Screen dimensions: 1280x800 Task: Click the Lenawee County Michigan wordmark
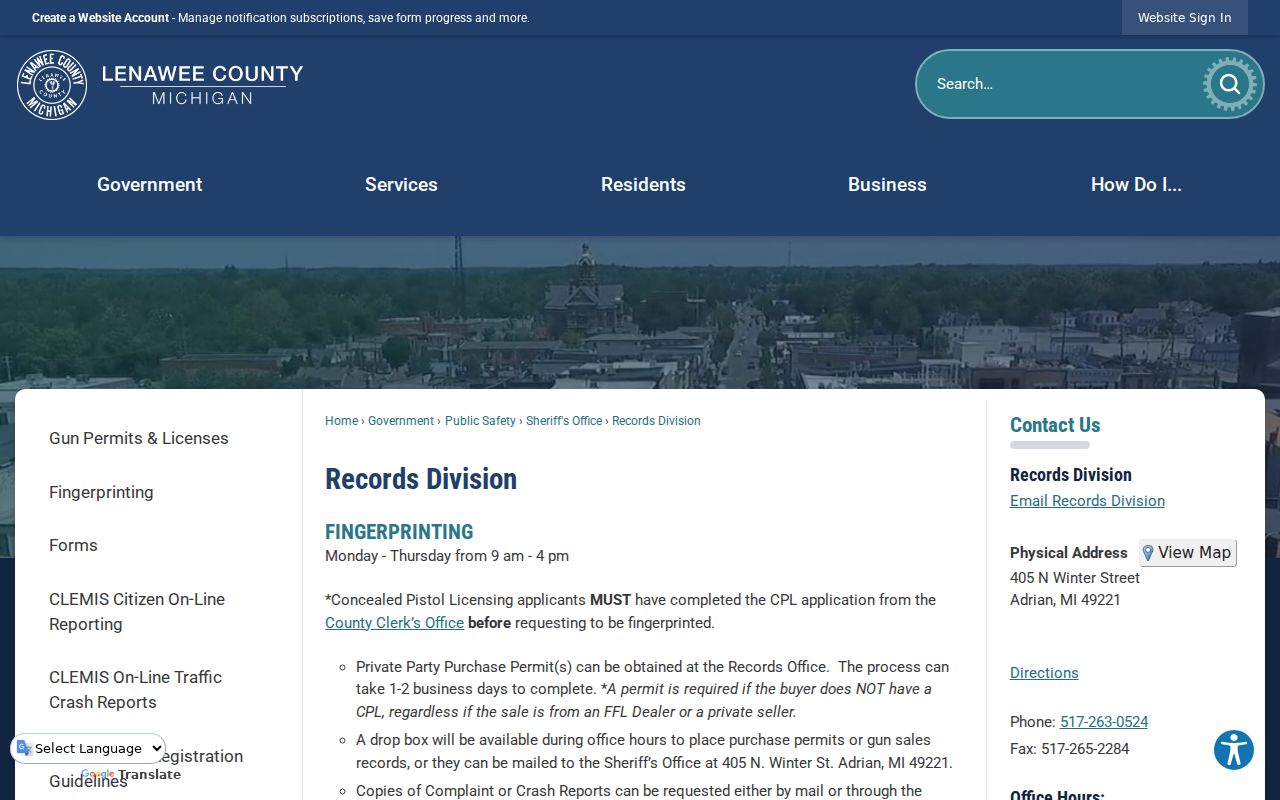tap(202, 85)
